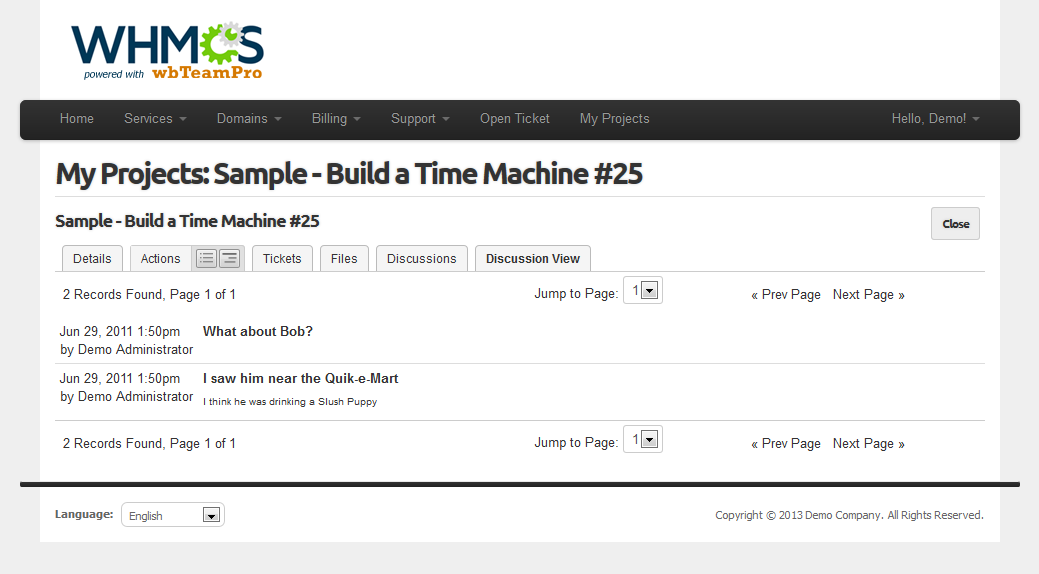This screenshot has height=574, width=1039.
Task: Click the indented tree view icon beside Actions
Action: 229,259
